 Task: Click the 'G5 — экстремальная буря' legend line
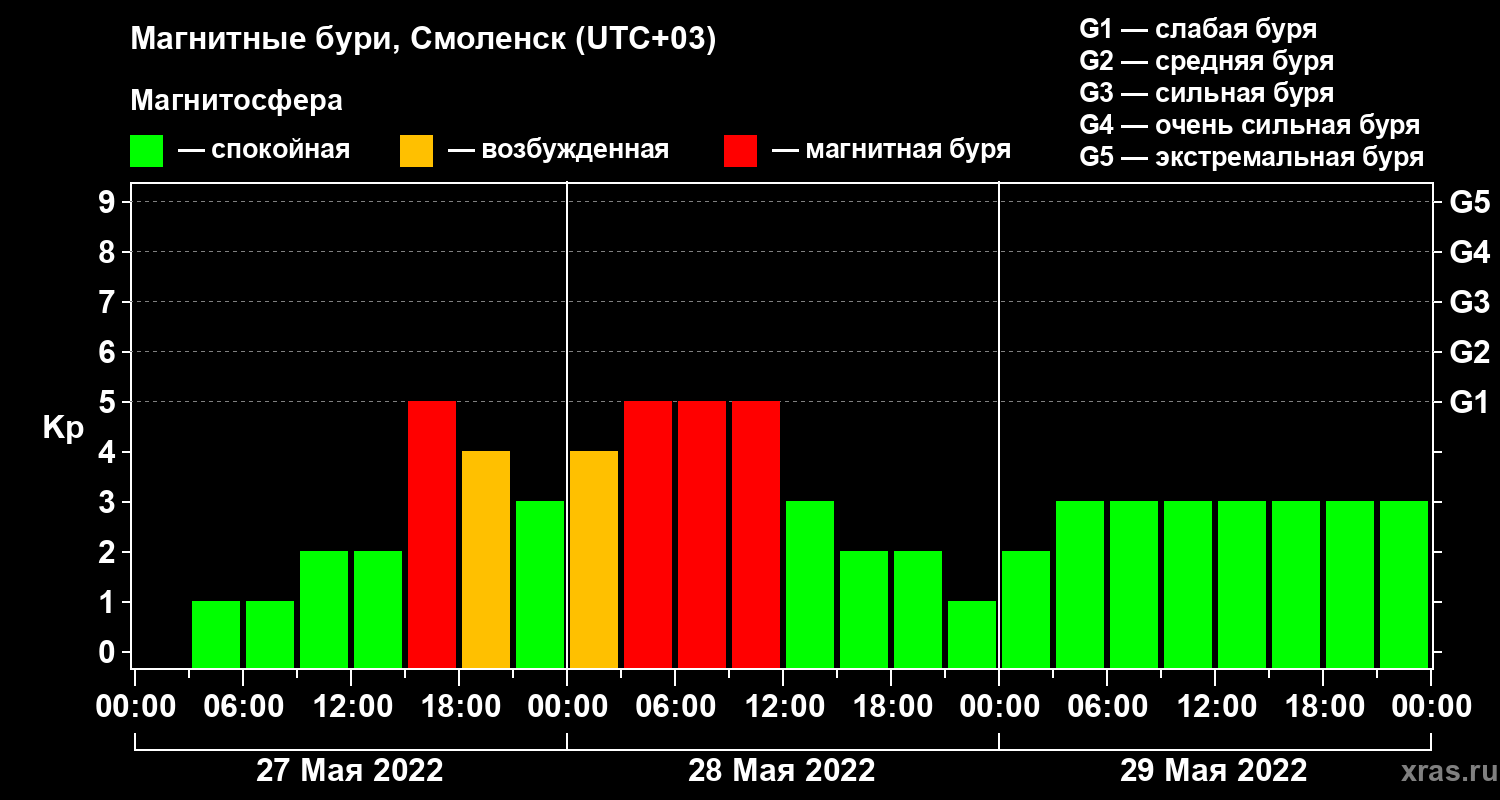click(x=1252, y=158)
